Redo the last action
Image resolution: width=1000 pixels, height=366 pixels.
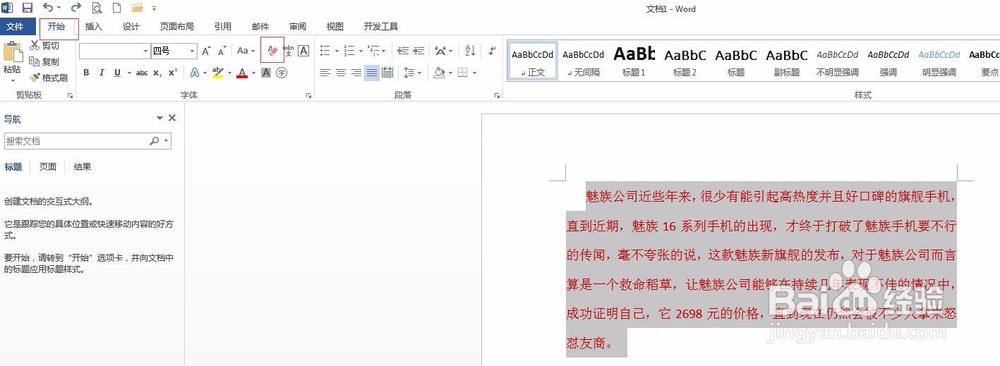click(x=76, y=8)
